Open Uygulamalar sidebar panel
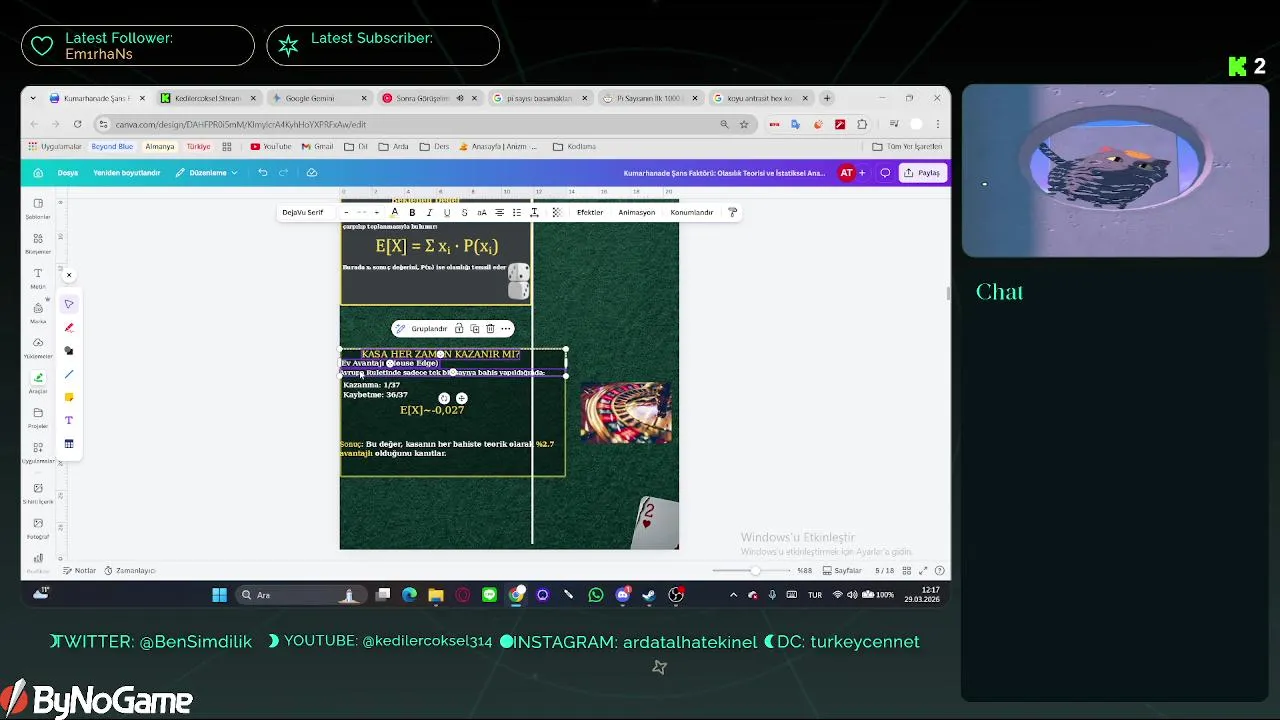The width and height of the screenshot is (1280, 720). 38,452
